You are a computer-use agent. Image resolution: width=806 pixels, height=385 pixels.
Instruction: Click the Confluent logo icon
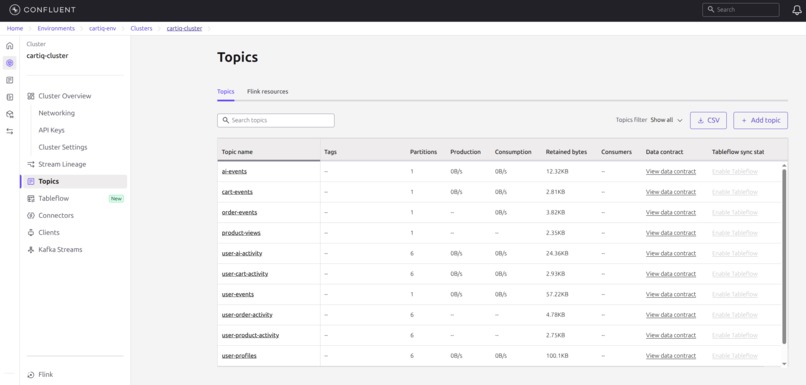[x=14, y=10]
